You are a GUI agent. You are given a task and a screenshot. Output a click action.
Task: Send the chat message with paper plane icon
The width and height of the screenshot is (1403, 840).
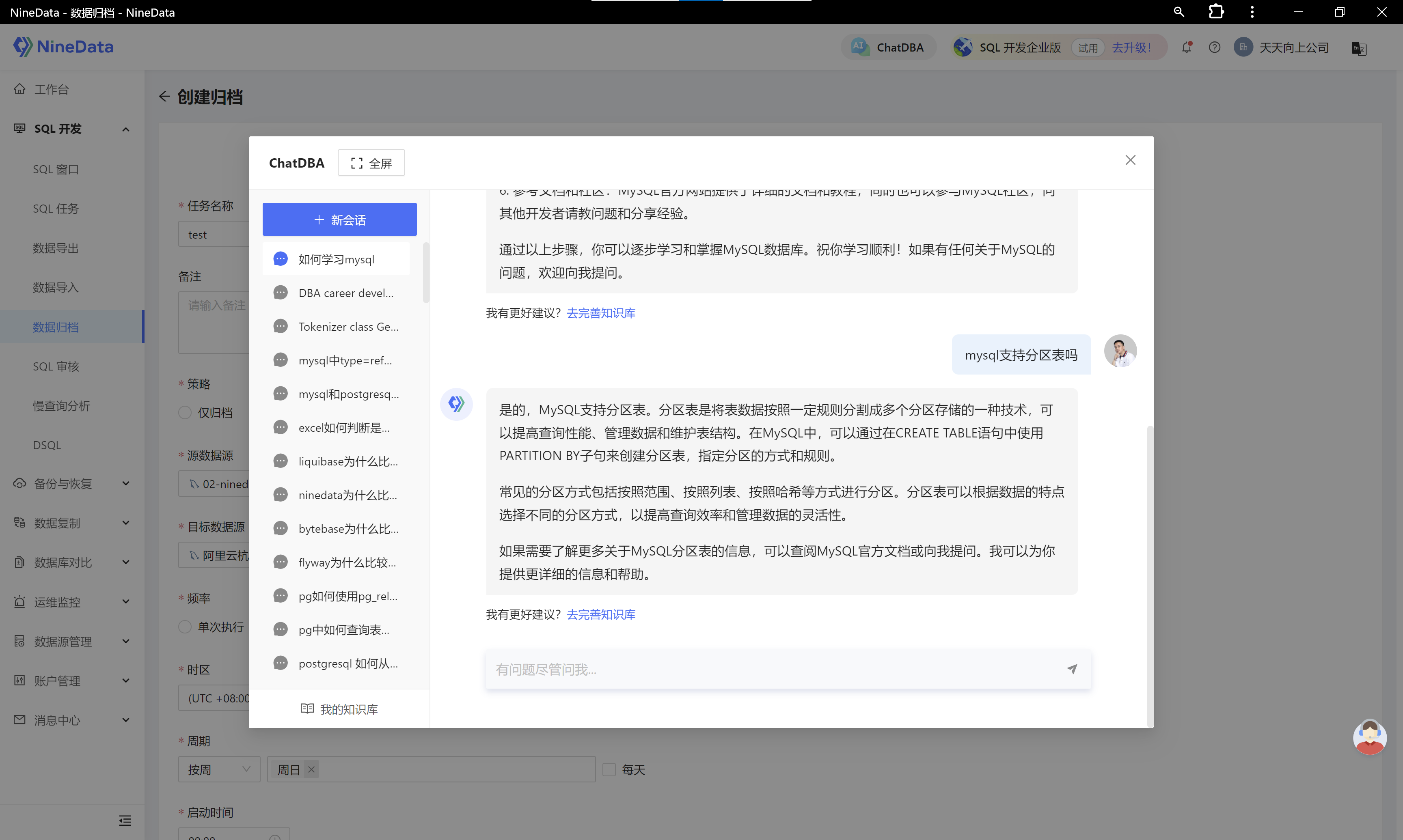pyautogui.click(x=1072, y=669)
